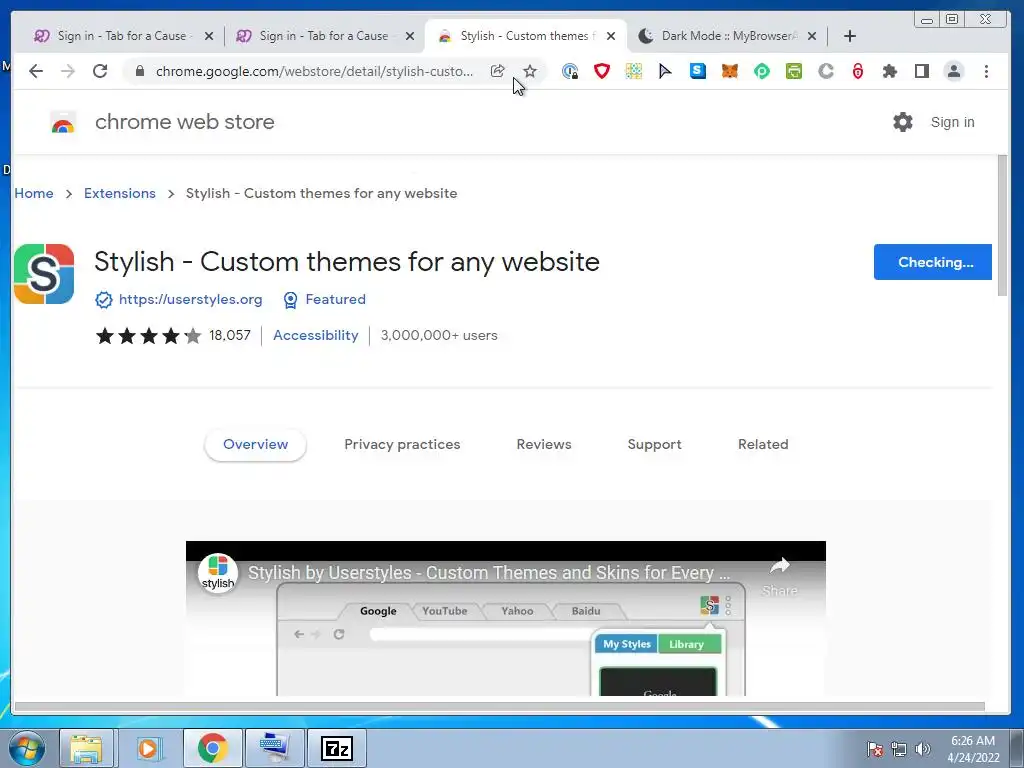Image resolution: width=1024 pixels, height=768 pixels.
Task: Click the stylish channel avatar on video
Action: [217, 573]
